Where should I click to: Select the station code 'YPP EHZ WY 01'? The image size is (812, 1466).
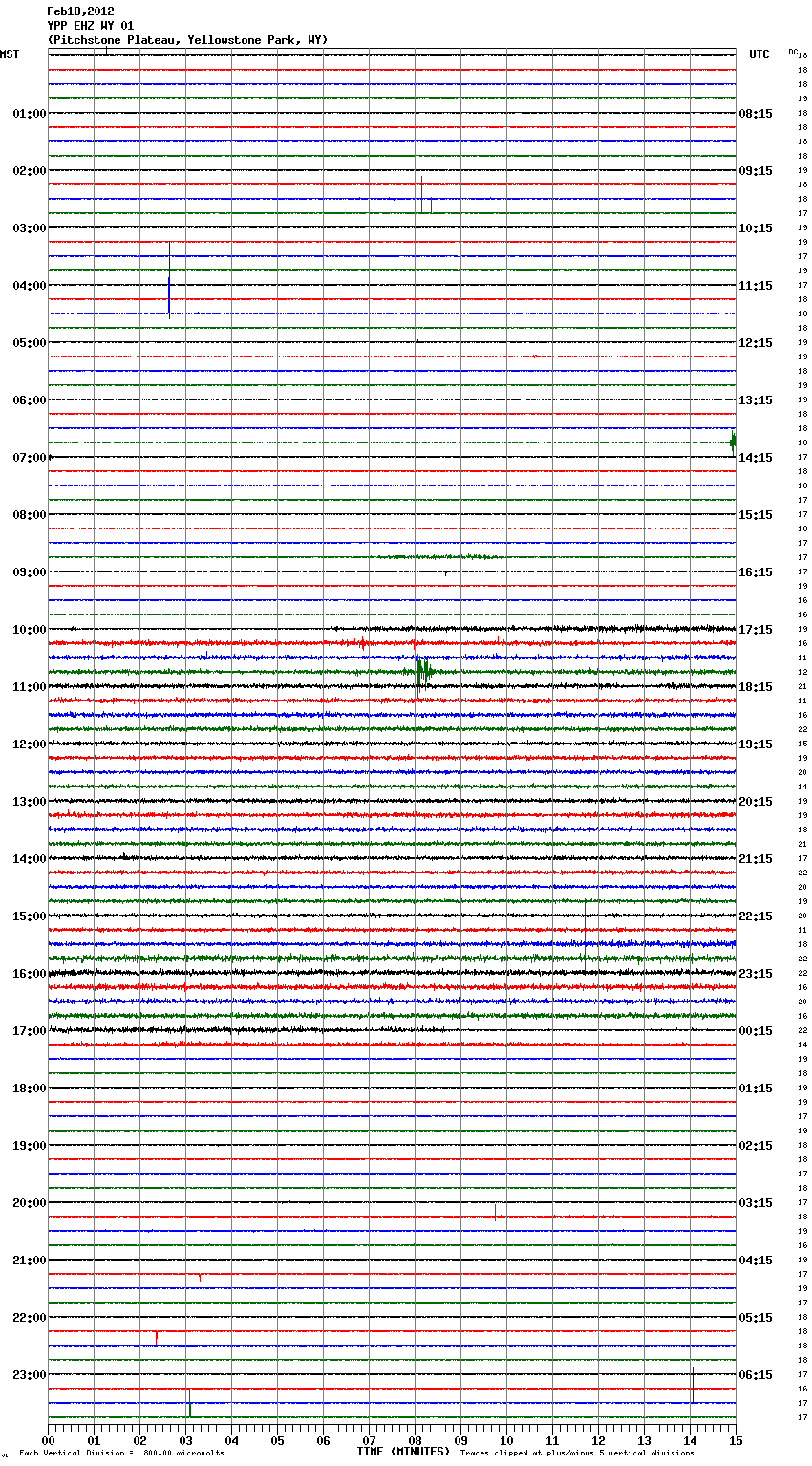pos(91,26)
